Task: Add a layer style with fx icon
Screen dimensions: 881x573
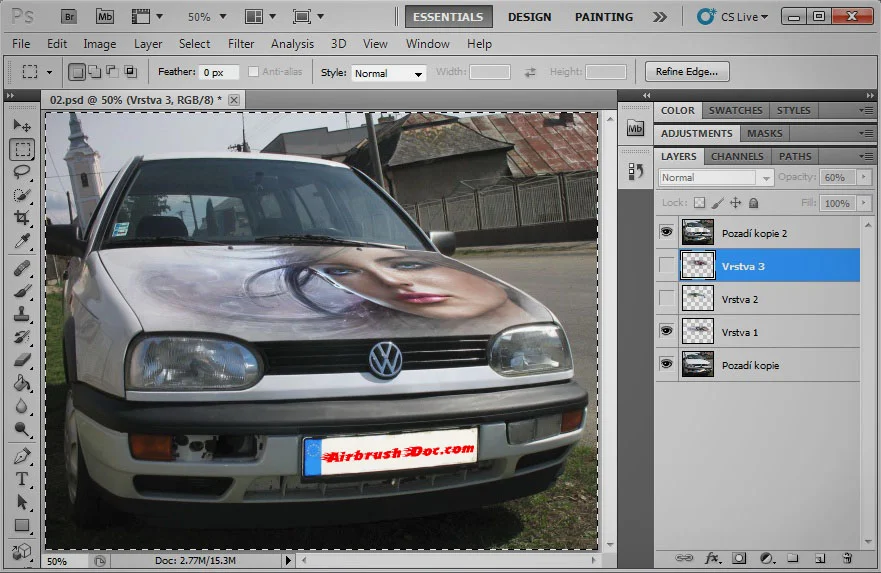Action: (x=712, y=558)
